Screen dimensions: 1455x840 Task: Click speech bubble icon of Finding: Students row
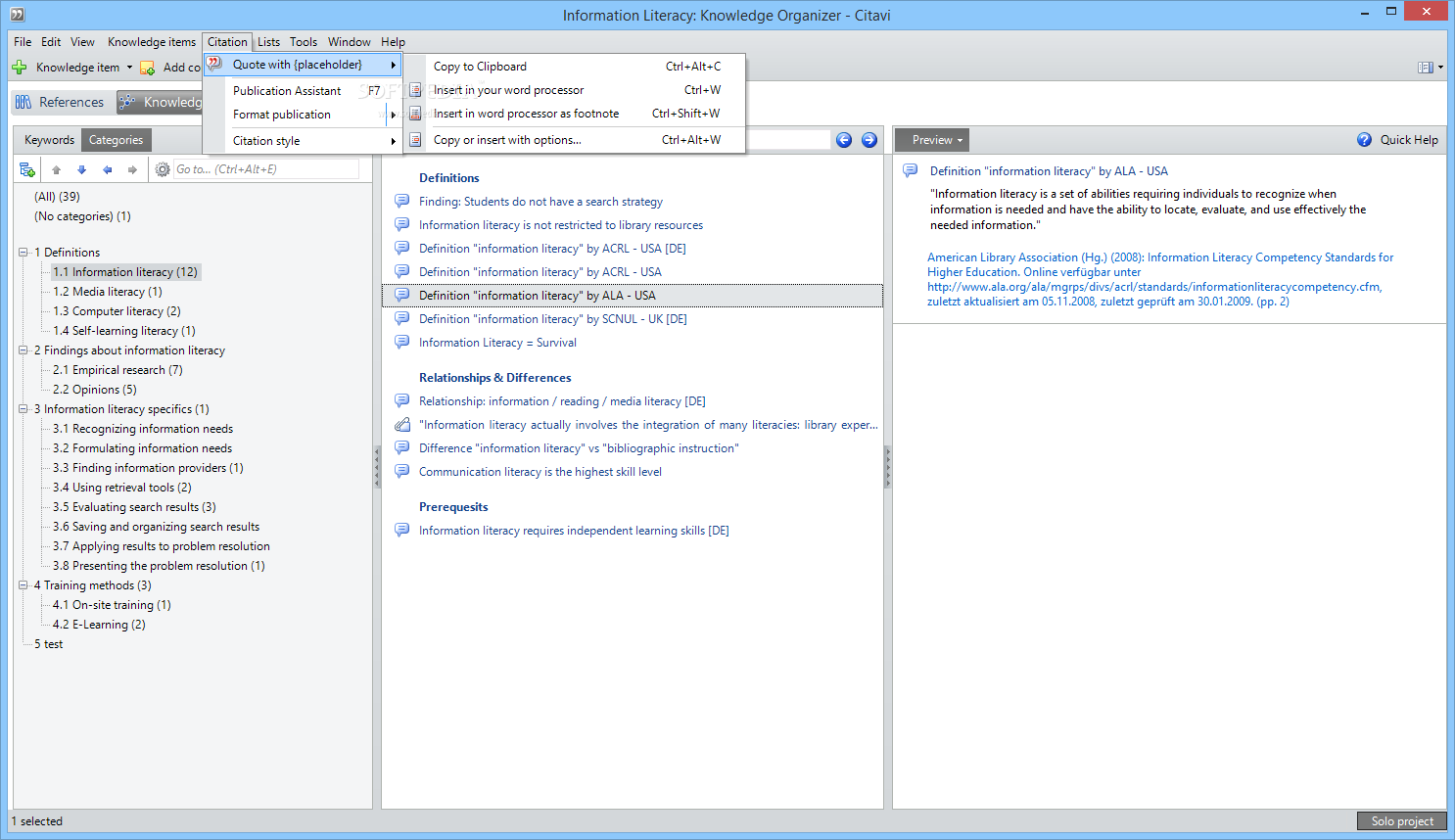tap(402, 202)
